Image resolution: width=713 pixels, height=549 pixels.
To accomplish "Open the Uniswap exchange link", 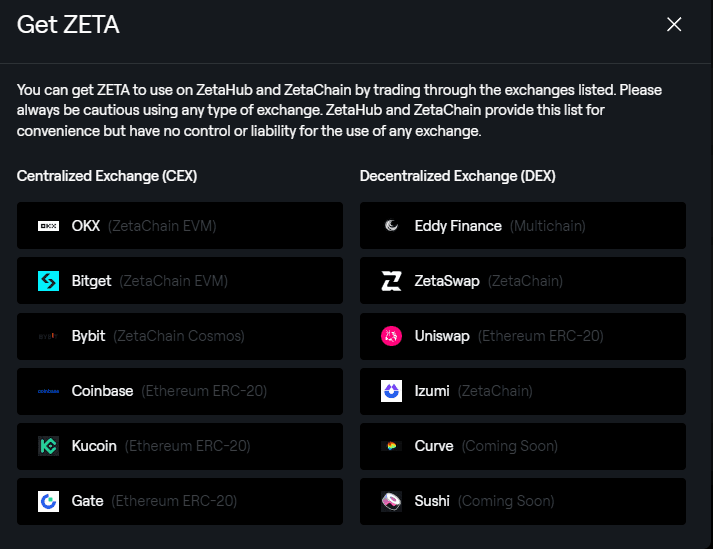I will pos(523,336).
